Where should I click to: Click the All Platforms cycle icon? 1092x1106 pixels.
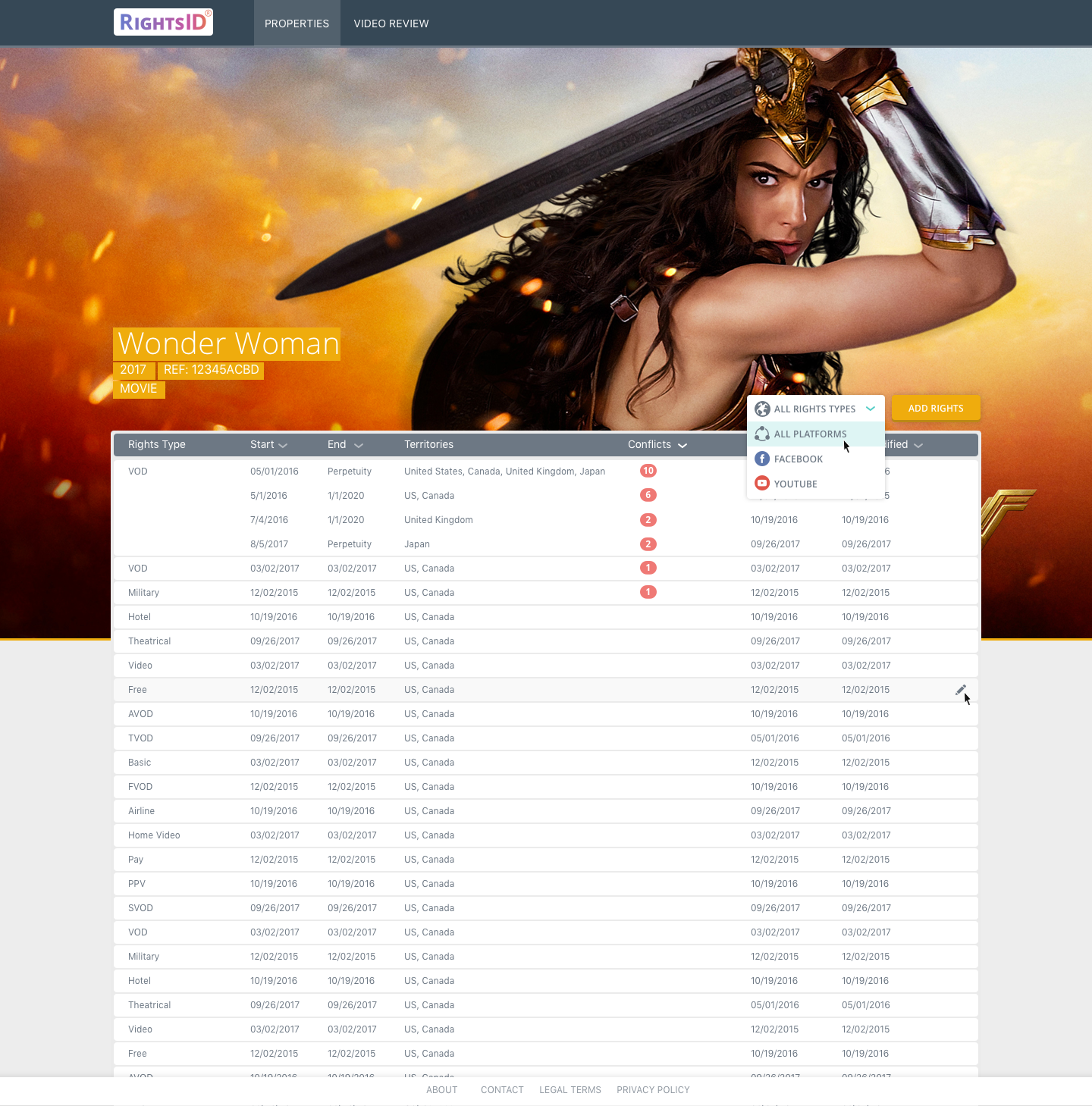point(762,434)
